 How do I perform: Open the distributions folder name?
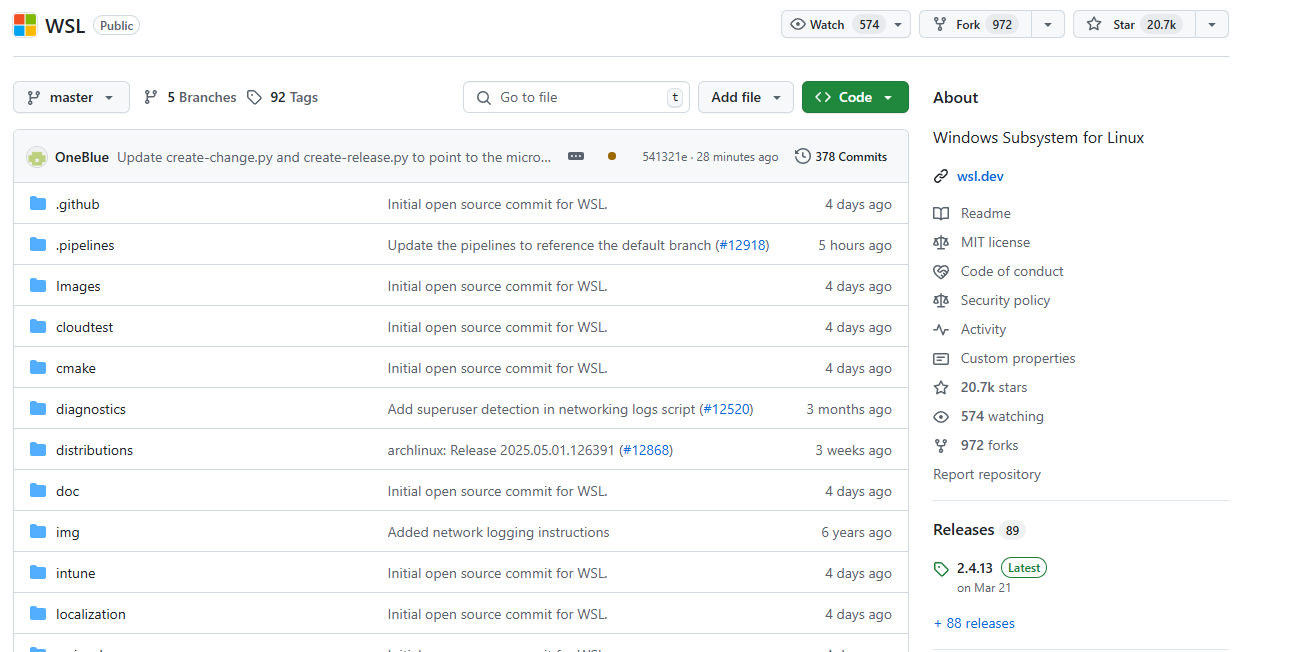(94, 450)
